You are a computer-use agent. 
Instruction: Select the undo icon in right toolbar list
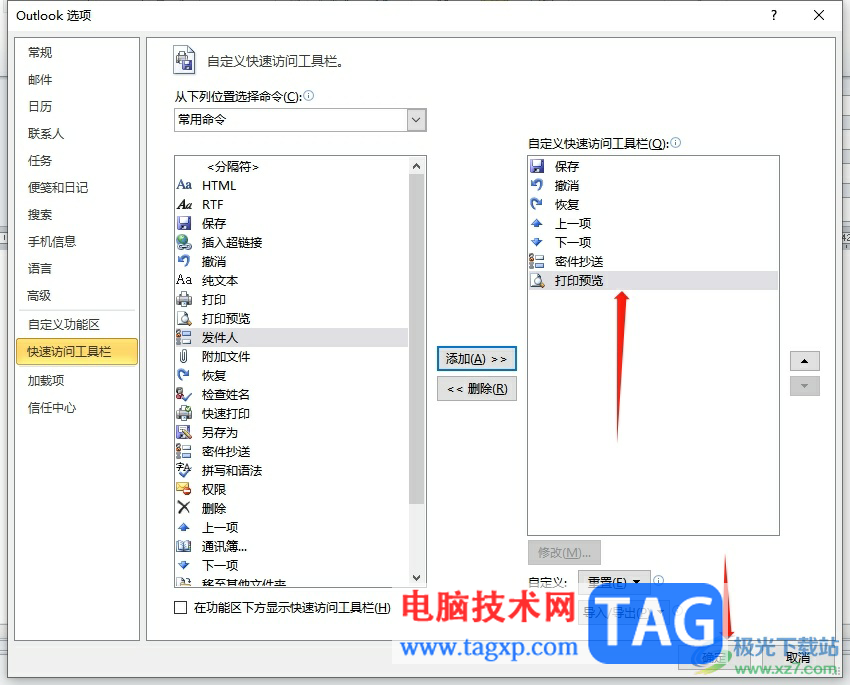click(537, 185)
